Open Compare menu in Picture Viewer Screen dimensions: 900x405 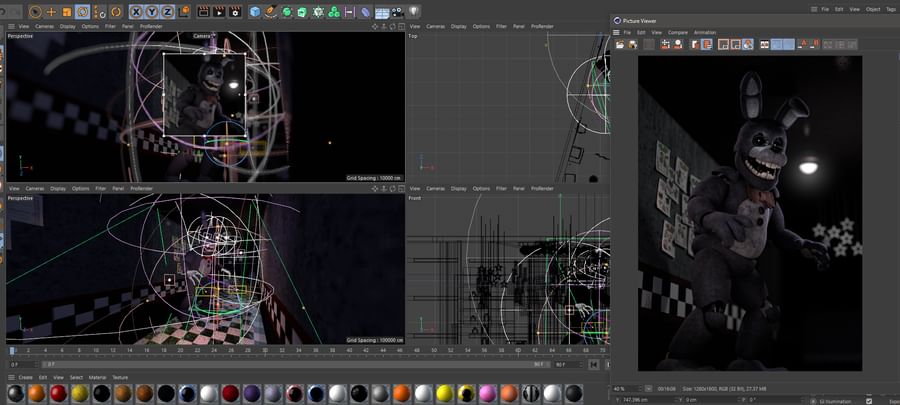click(x=677, y=33)
